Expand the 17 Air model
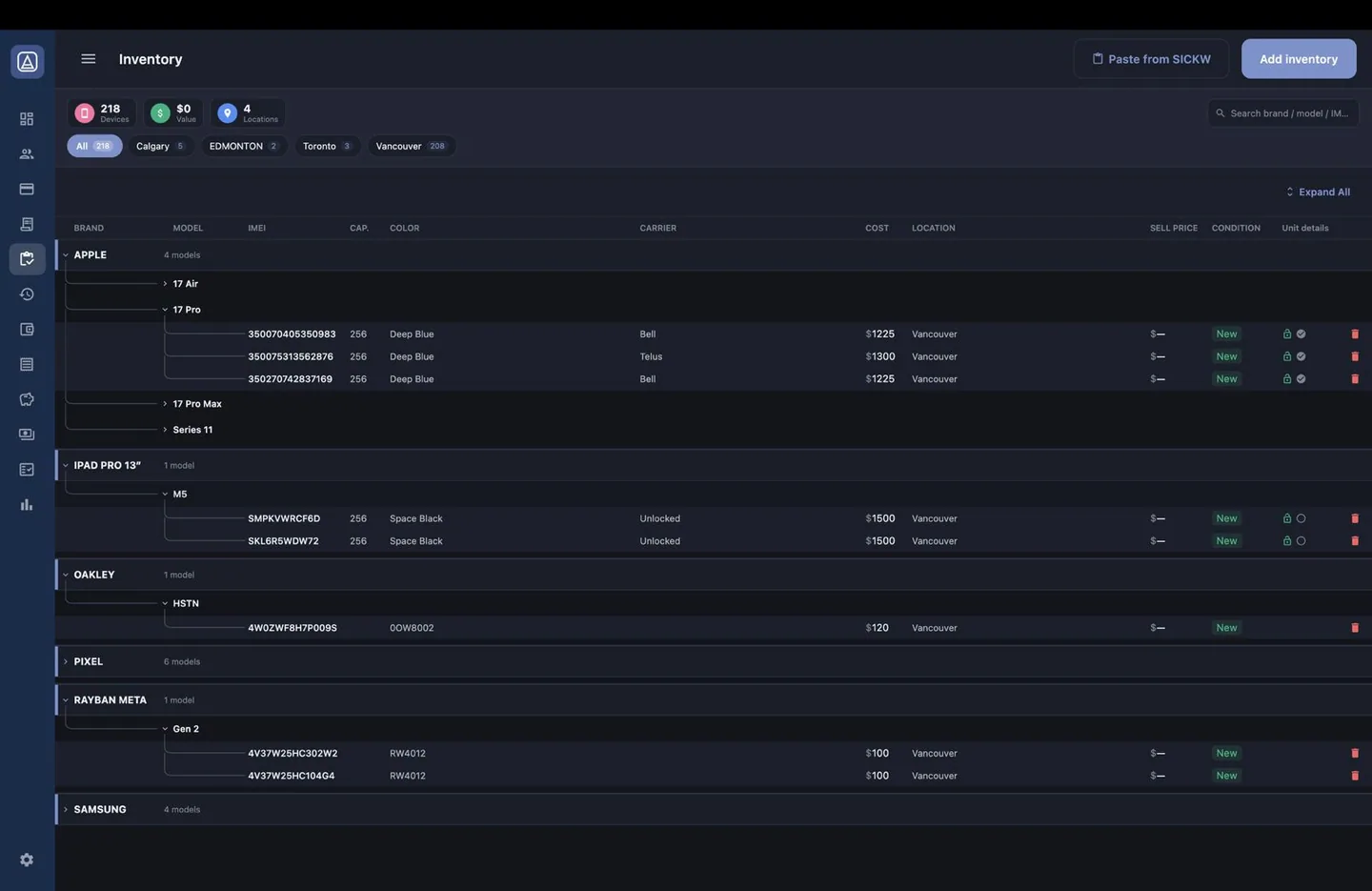Image resolution: width=1372 pixels, height=891 pixels. (x=165, y=284)
